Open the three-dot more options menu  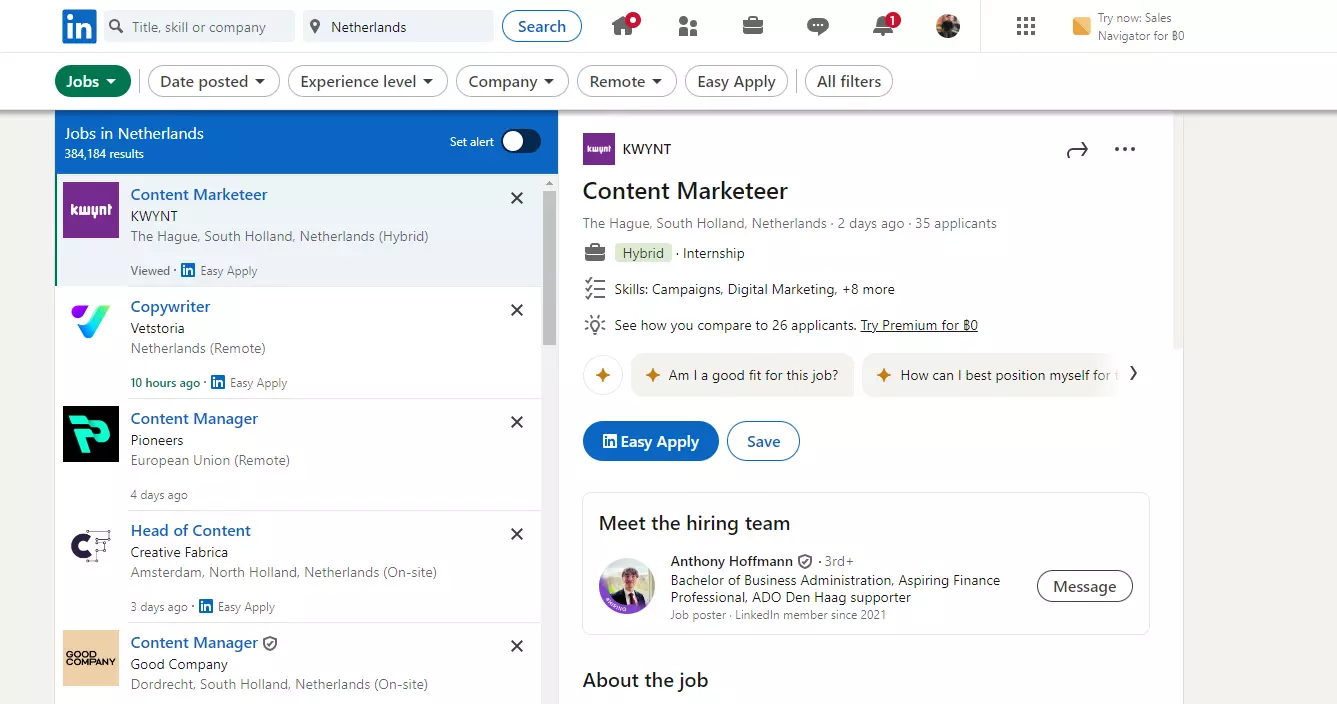(1125, 149)
